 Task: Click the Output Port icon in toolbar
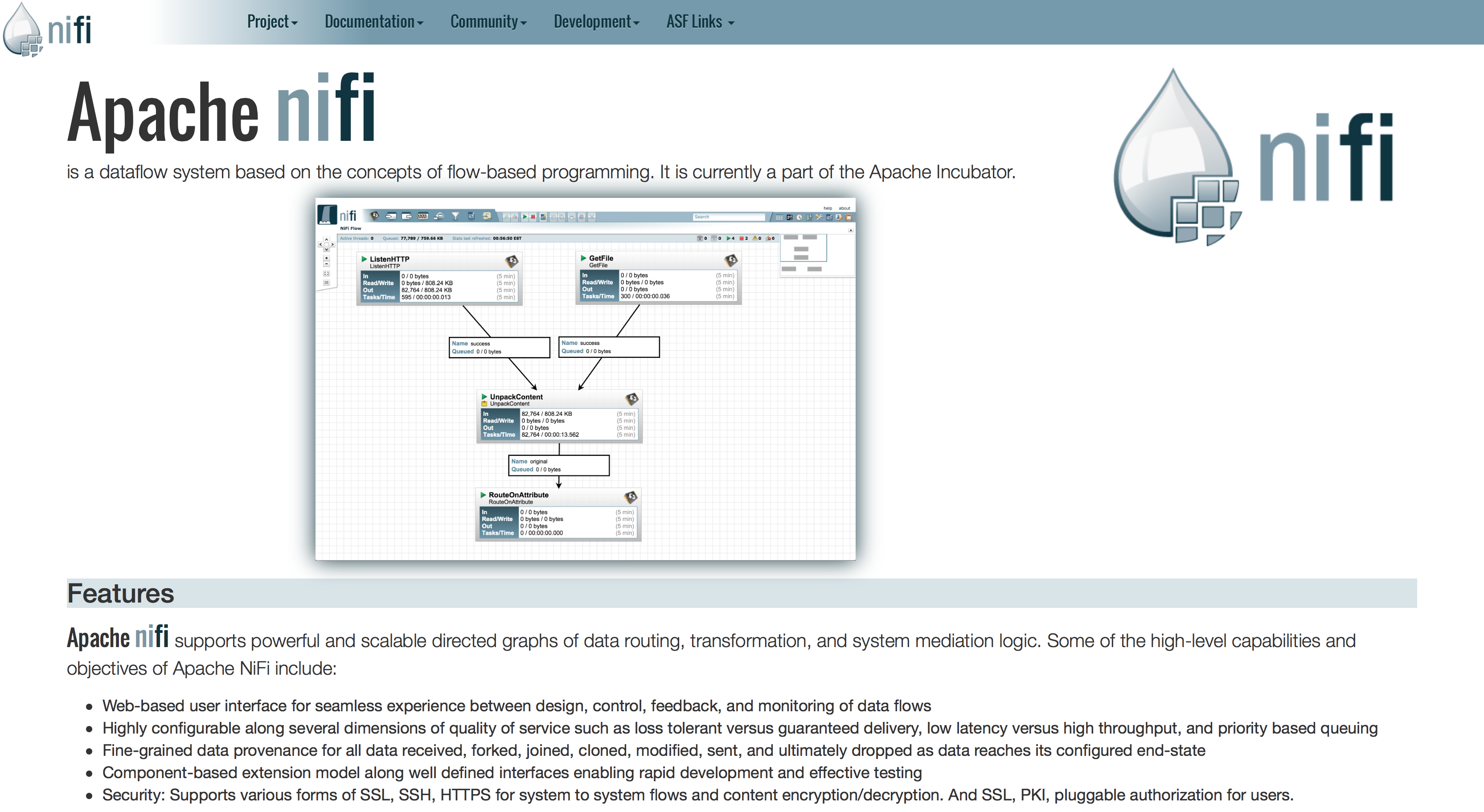[x=407, y=216]
